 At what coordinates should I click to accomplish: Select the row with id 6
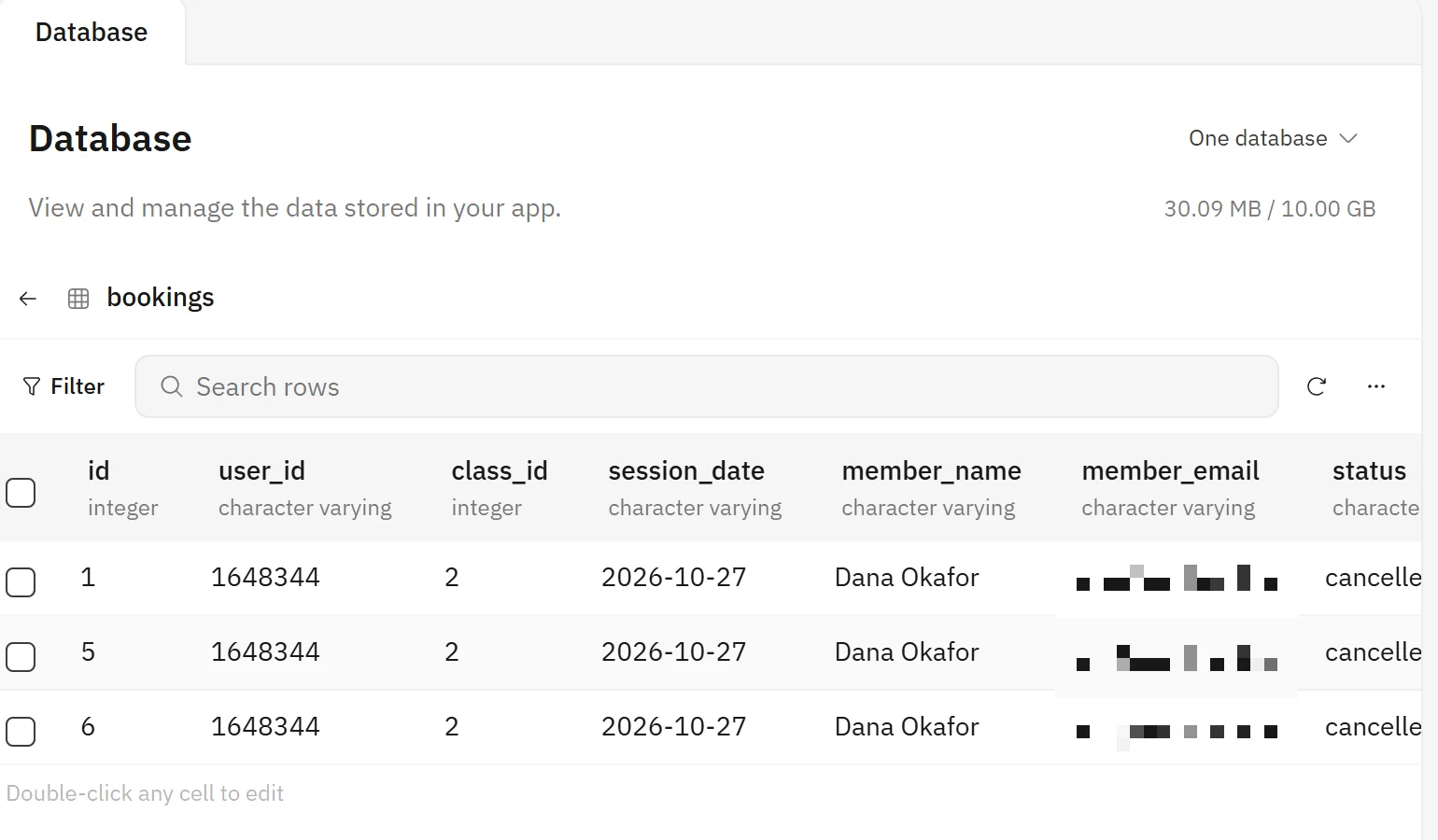point(21,731)
